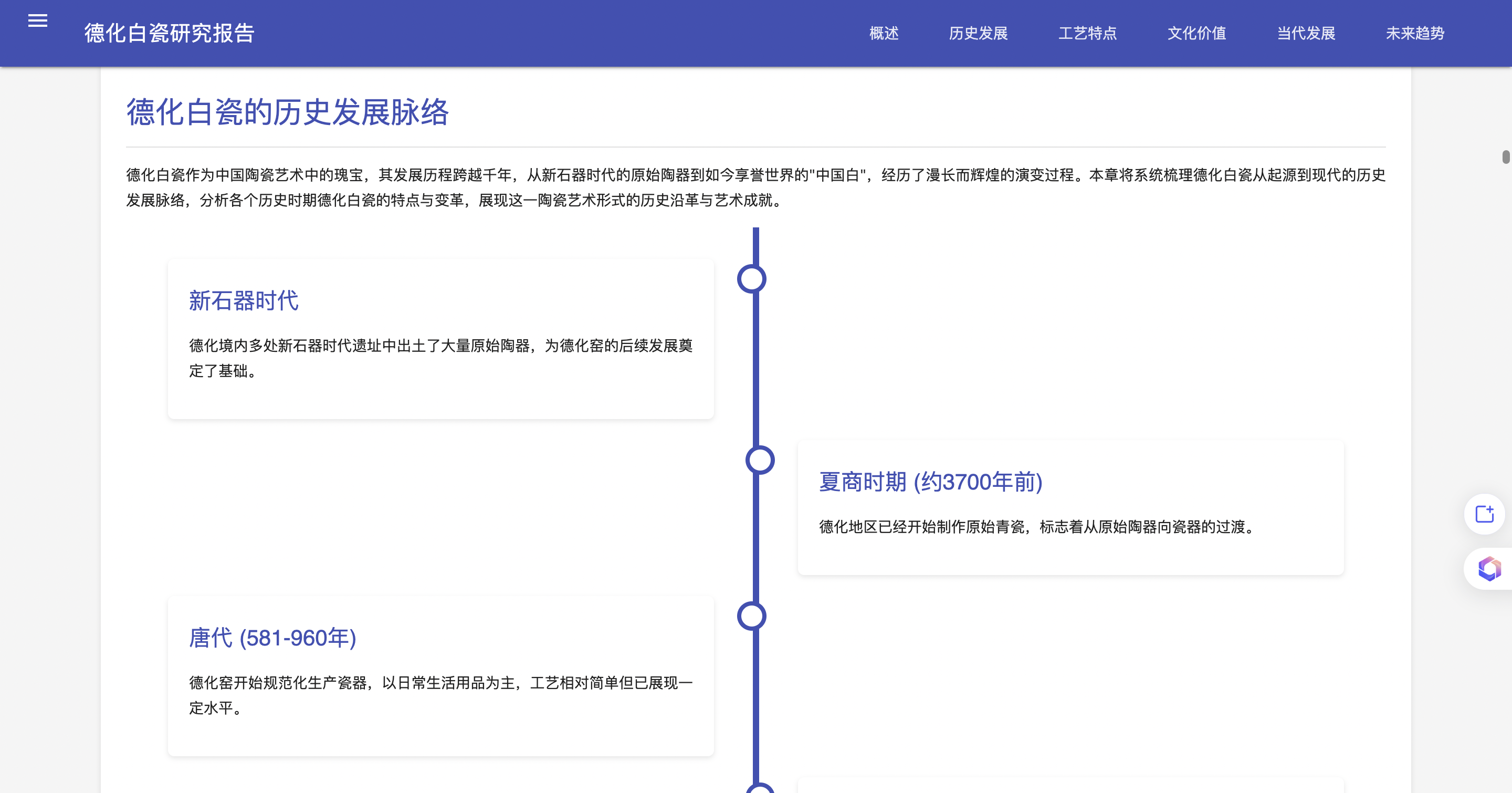The width and height of the screenshot is (1512, 793).
Task: Select the 工艺特点 nav item
Action: (x=1088, y=34)
